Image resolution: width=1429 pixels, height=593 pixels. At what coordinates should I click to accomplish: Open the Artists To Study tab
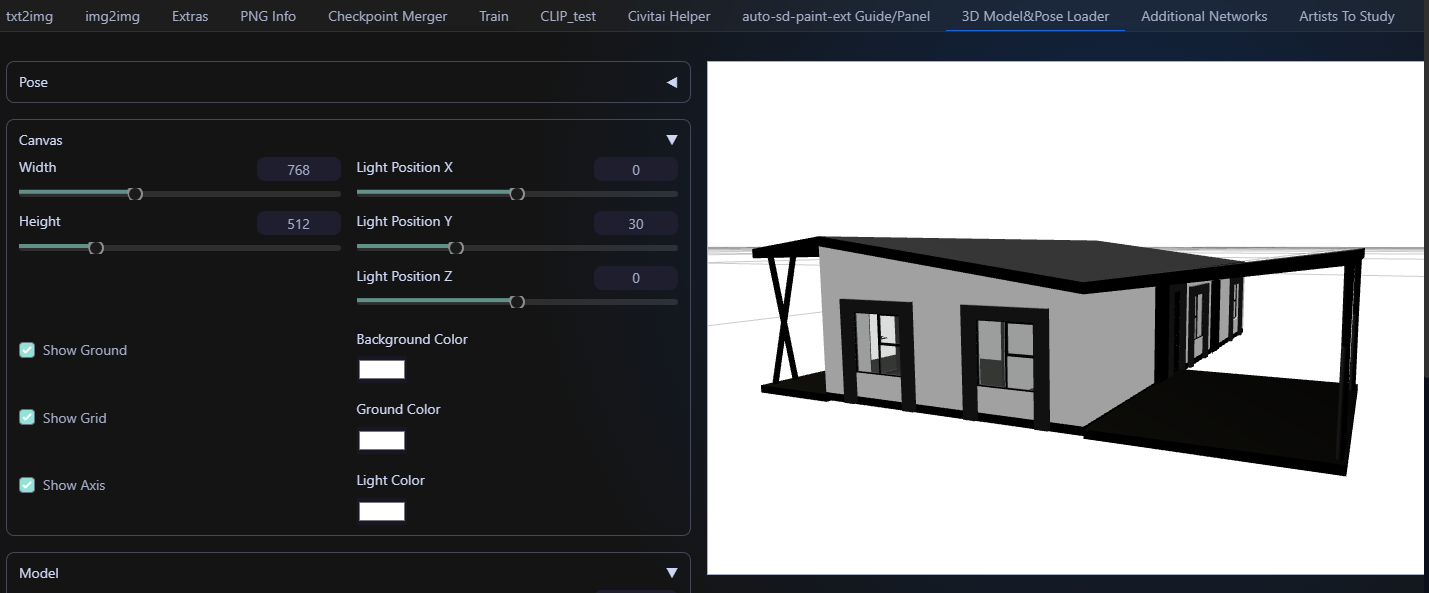pyautogui.click(x=1346, y=16)
